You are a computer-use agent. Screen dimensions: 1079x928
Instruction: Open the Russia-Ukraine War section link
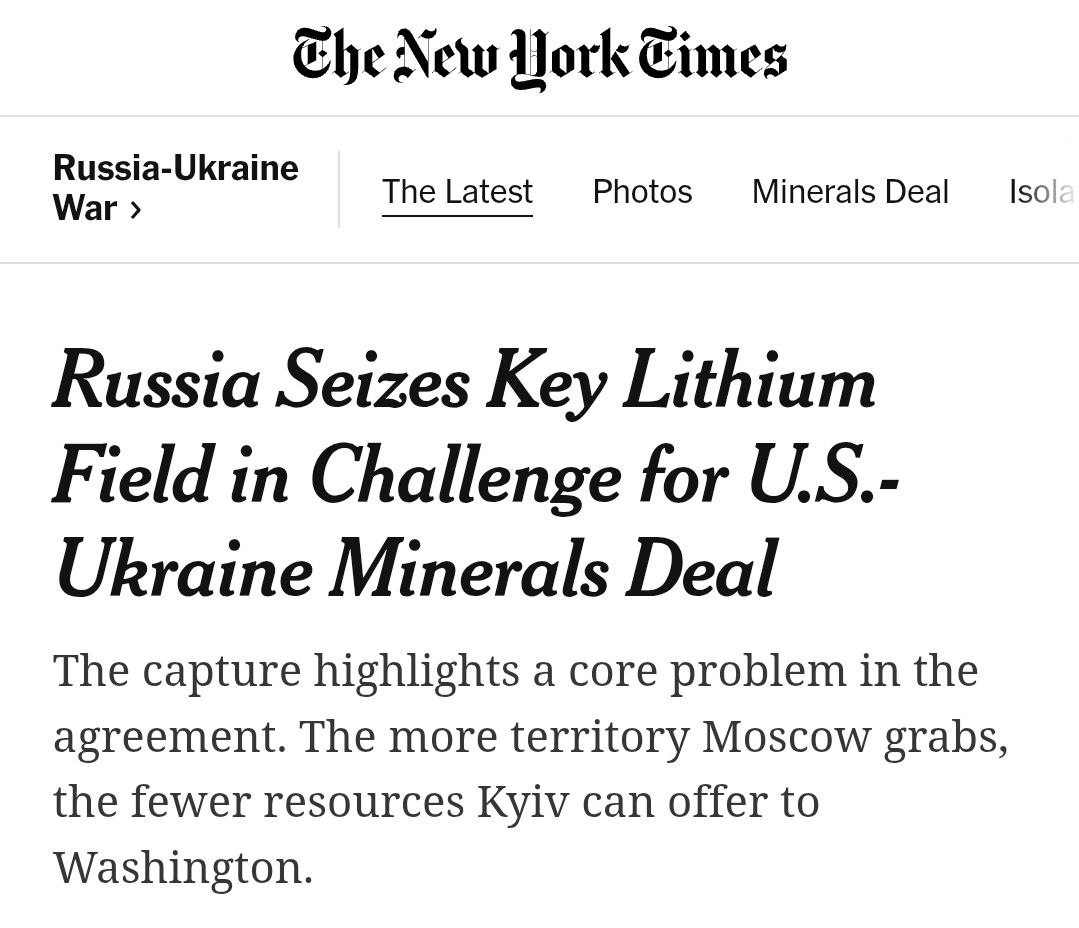(175, 187)
